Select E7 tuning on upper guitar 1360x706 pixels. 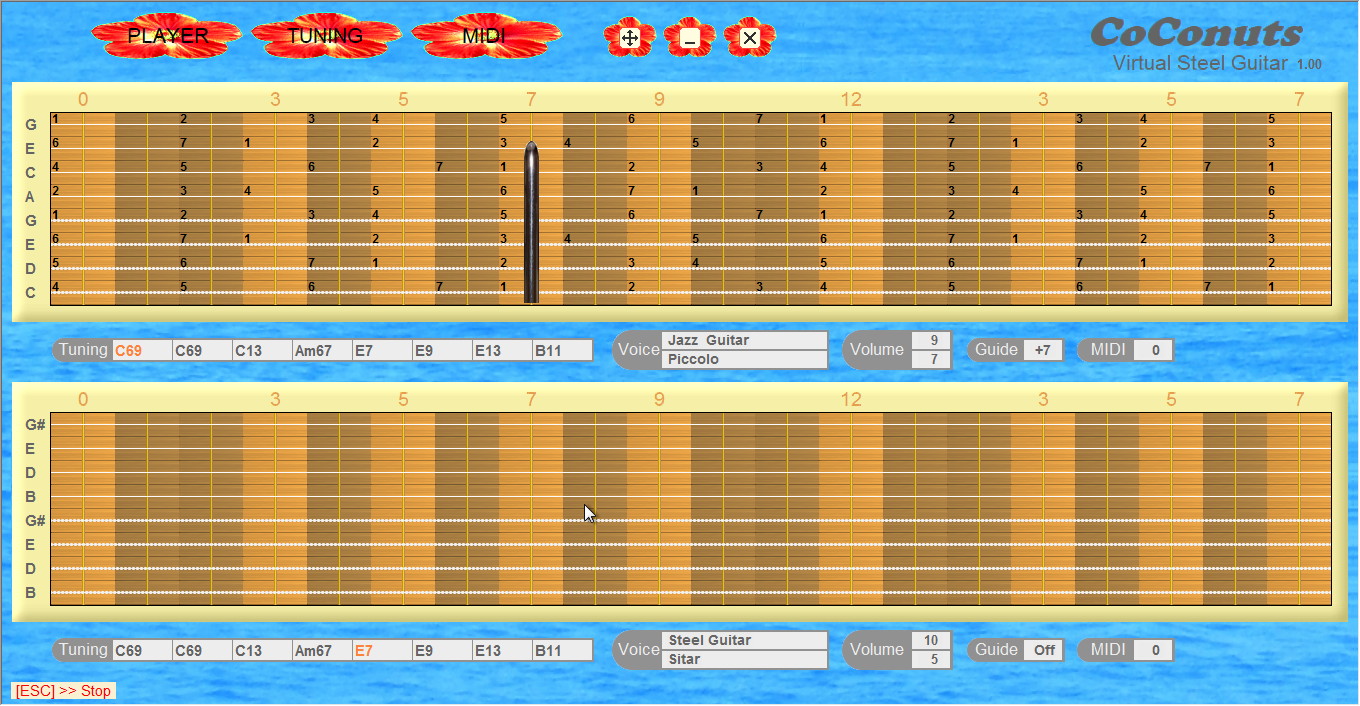[382, 350]
